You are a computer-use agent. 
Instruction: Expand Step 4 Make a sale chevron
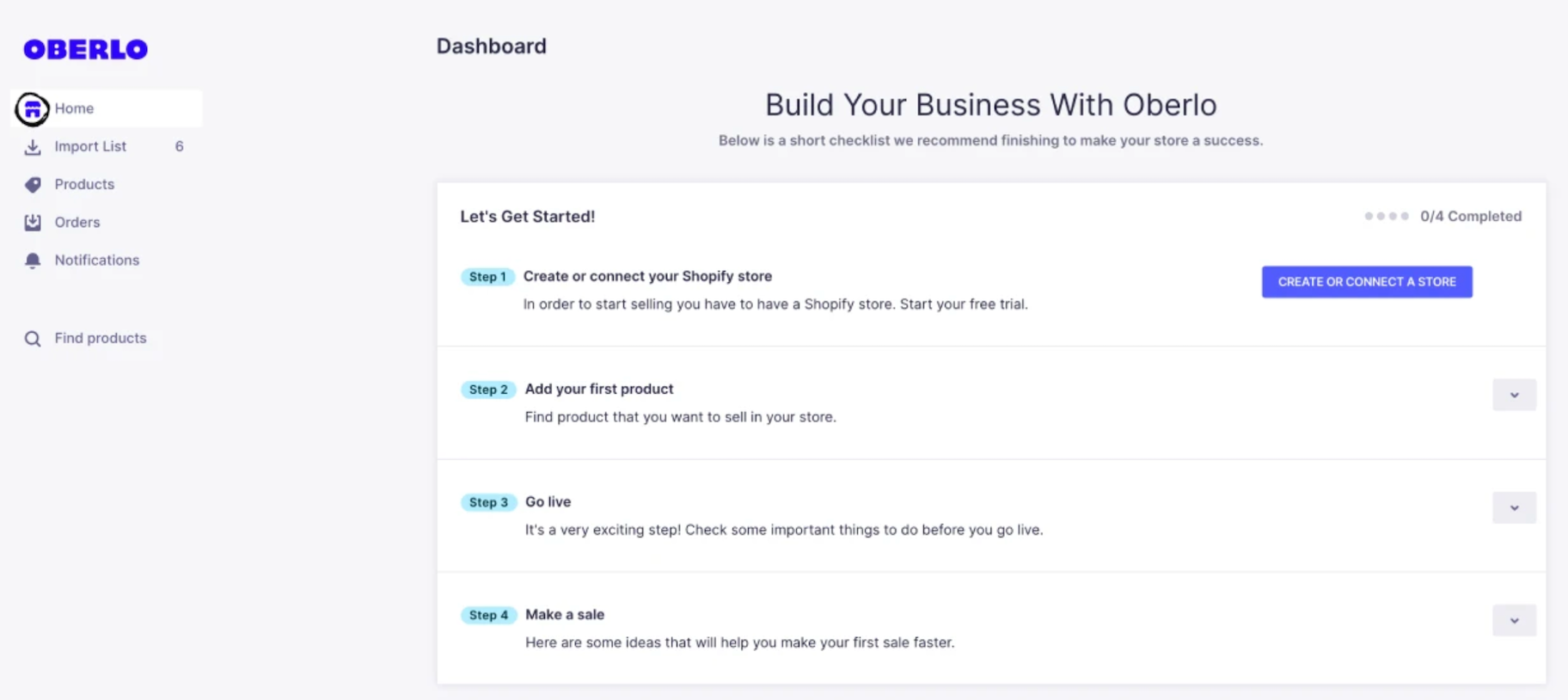1514,620
